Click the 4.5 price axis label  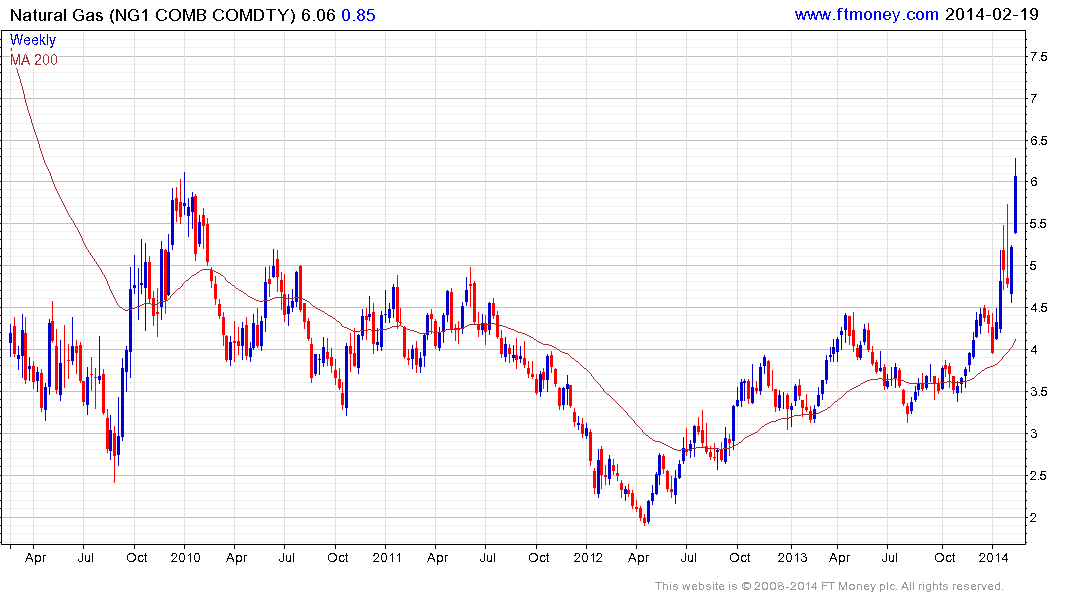pyautogui.click(x=1039, y=309)
